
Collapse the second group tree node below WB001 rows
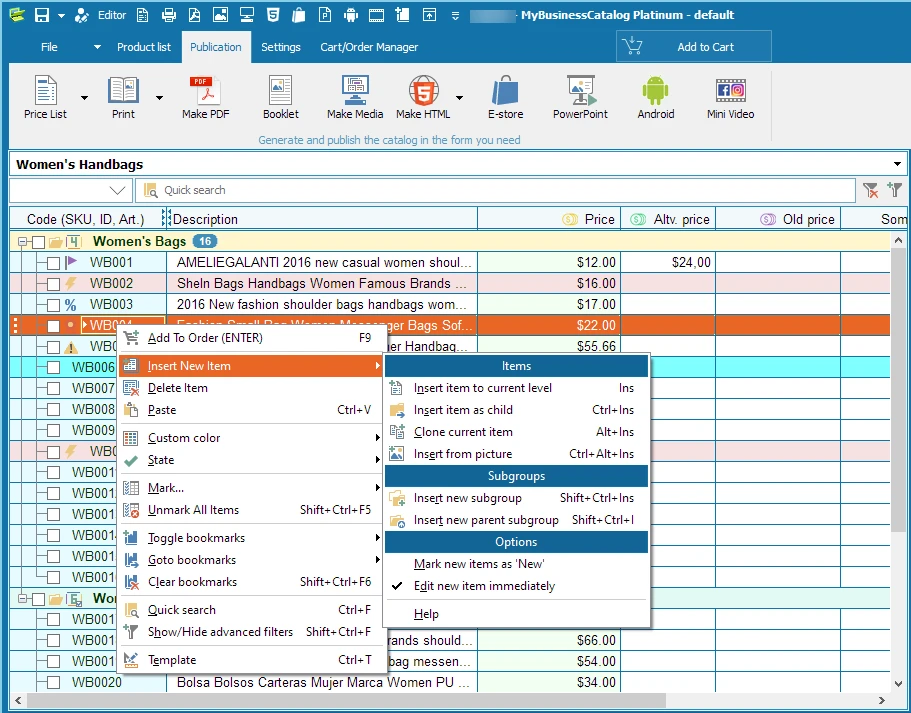22,599
